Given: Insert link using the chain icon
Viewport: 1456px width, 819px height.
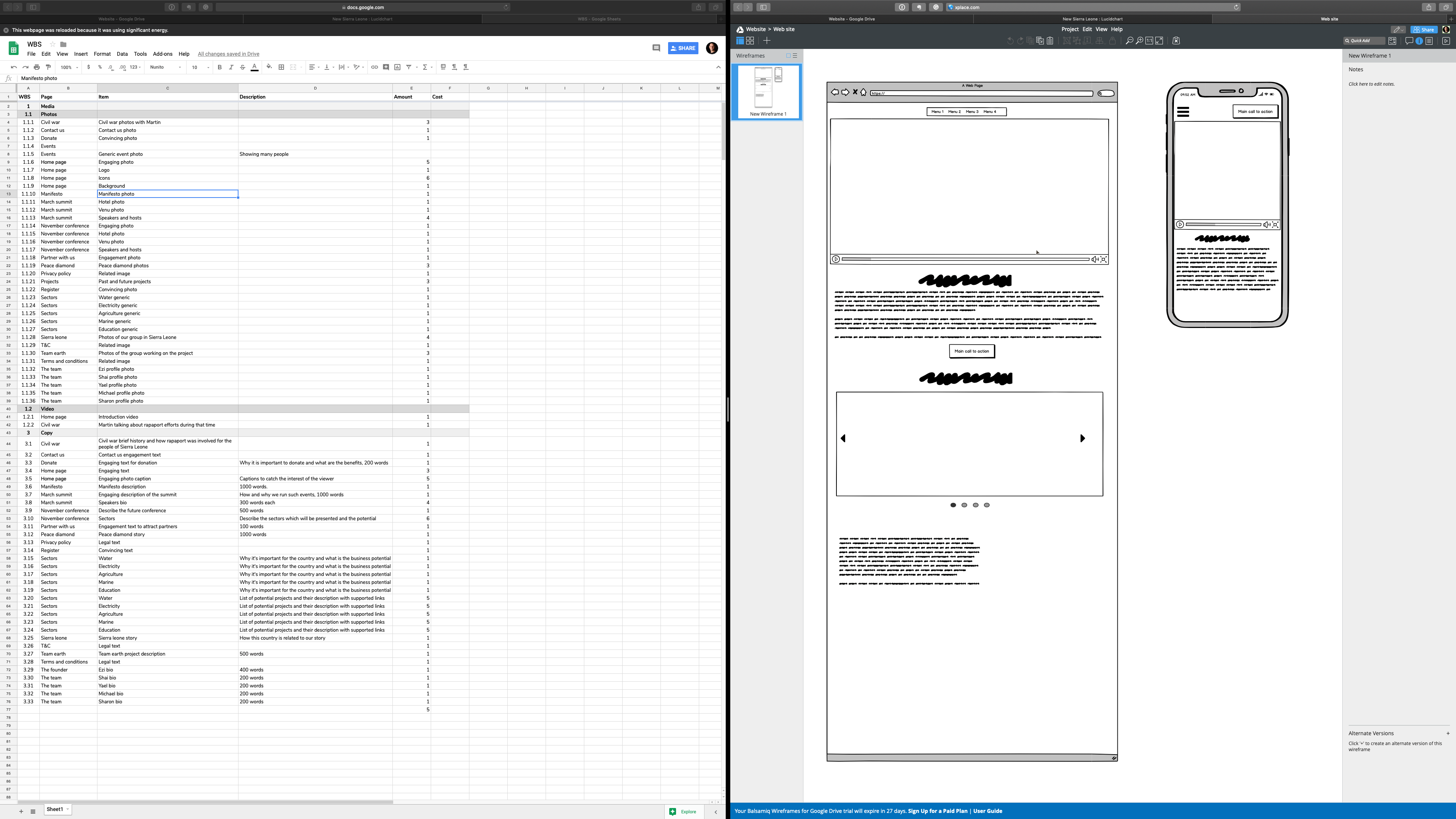Looking at the screenshot, I should [x=374, y=67].
